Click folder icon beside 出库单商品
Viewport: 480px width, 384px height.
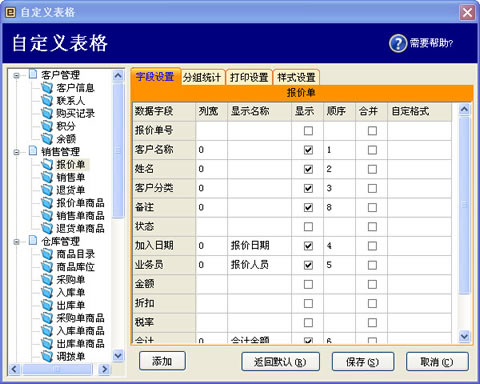47,343
